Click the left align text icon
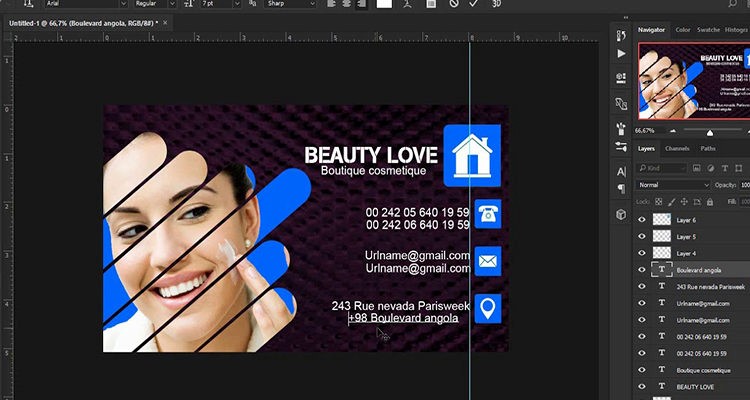The image size is (750, 400). [331, 3]
